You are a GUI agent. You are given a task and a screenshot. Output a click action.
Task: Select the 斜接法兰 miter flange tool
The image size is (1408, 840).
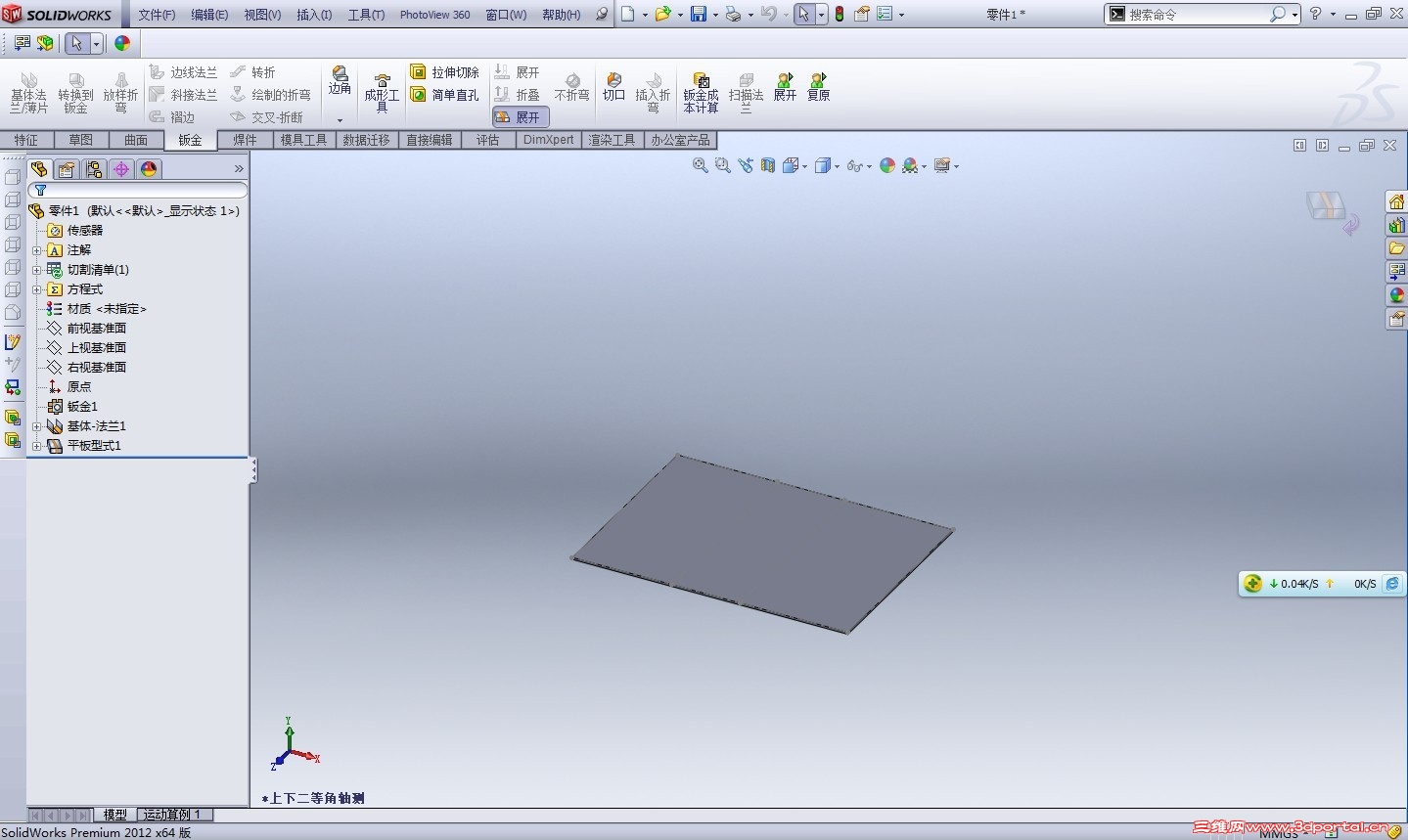click(183, 95)
